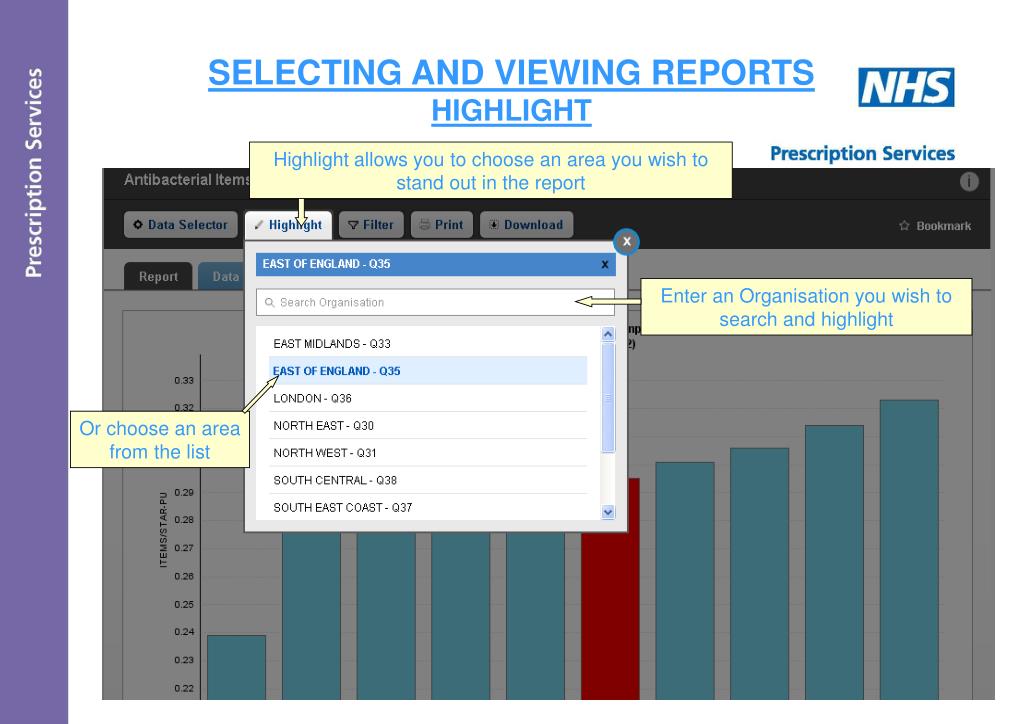Click the list scrollbar up arrow
This screenshot has height=724, width=1024.
(x=608, y=334)
